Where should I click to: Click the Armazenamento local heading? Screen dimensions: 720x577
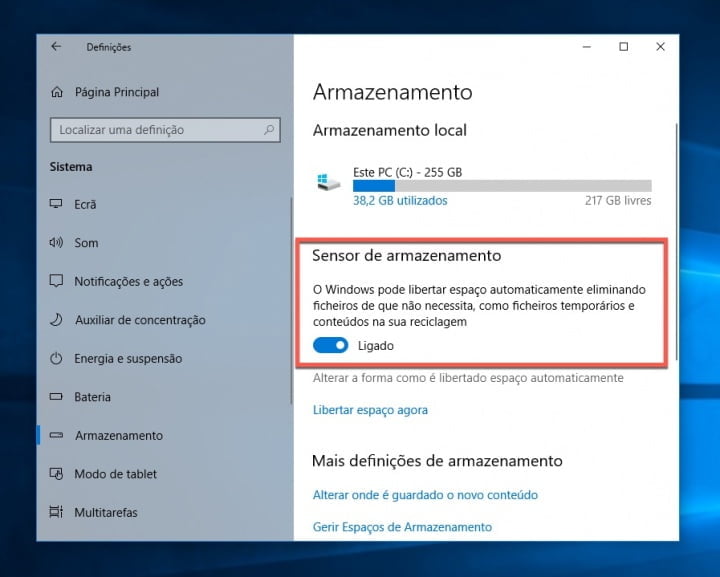pyautogui.click(x=389, y=130)
